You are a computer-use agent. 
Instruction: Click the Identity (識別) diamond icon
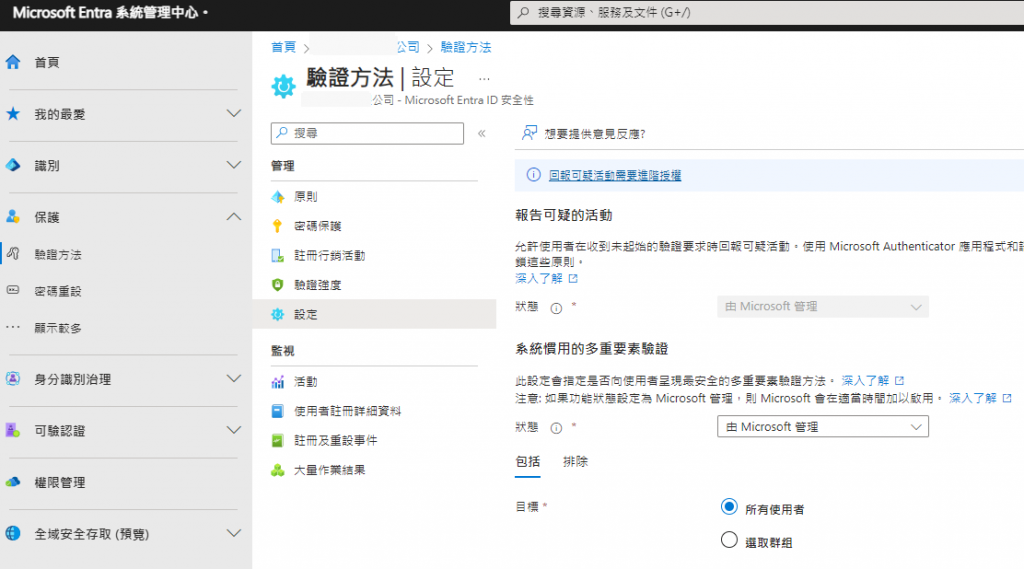[x=13, y=165]
